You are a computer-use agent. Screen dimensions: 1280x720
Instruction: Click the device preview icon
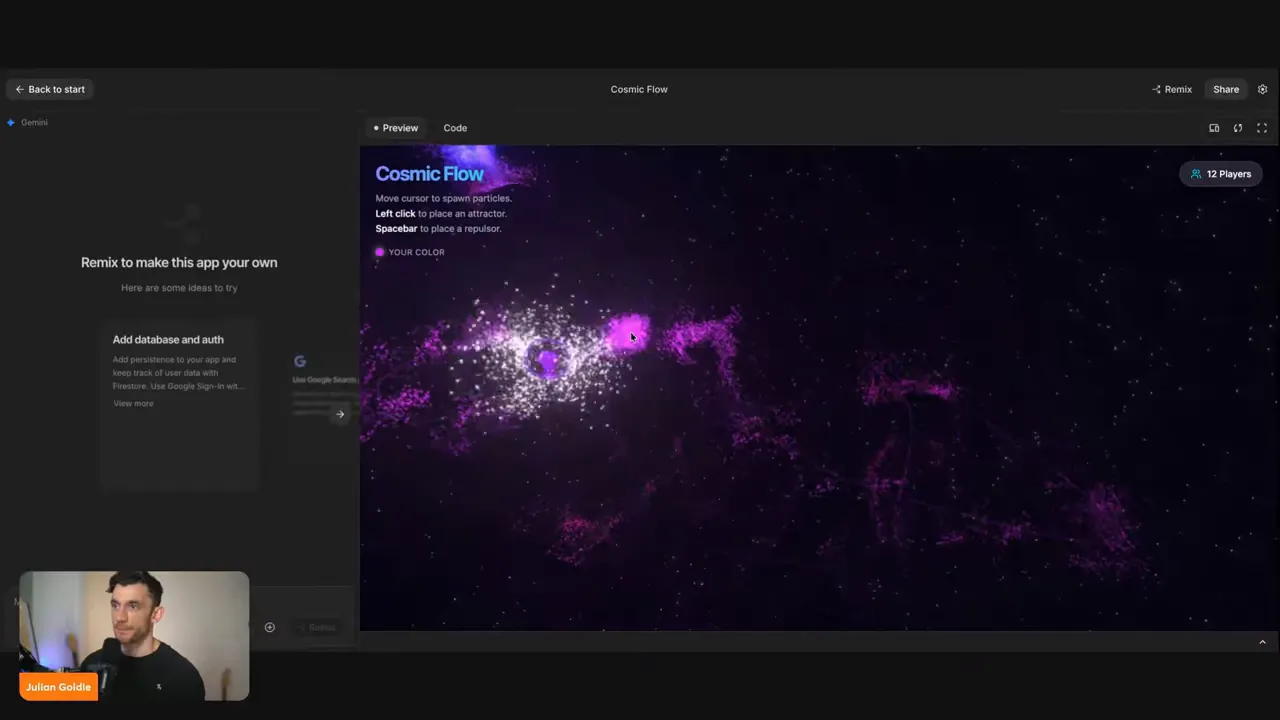click(1214, 128)
